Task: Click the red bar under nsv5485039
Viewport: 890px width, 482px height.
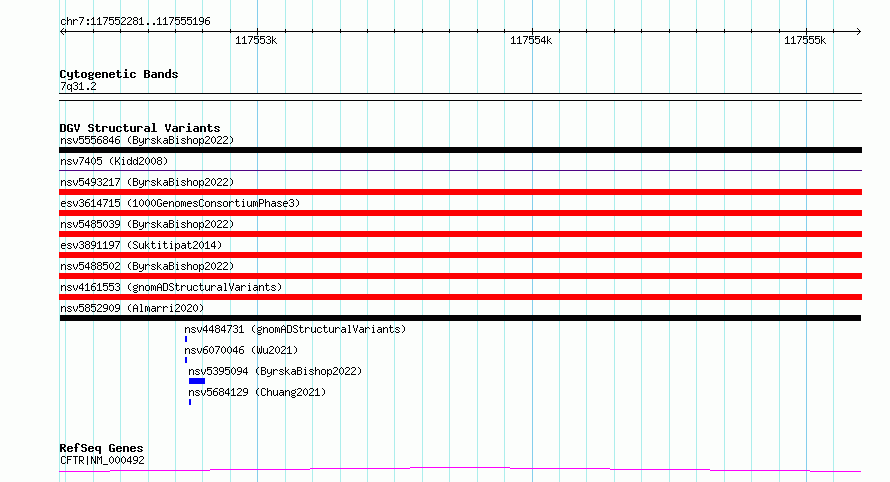Action: point(460,234)
